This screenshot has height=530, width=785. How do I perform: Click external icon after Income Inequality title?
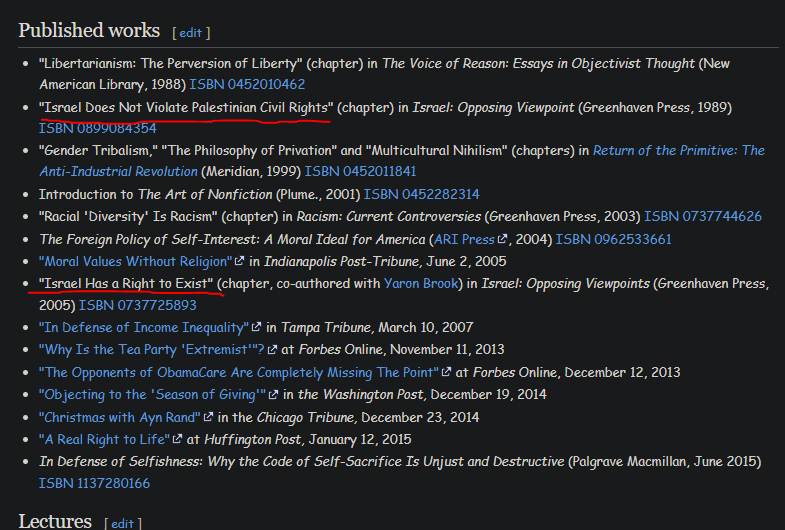click(x=256, y=327)
